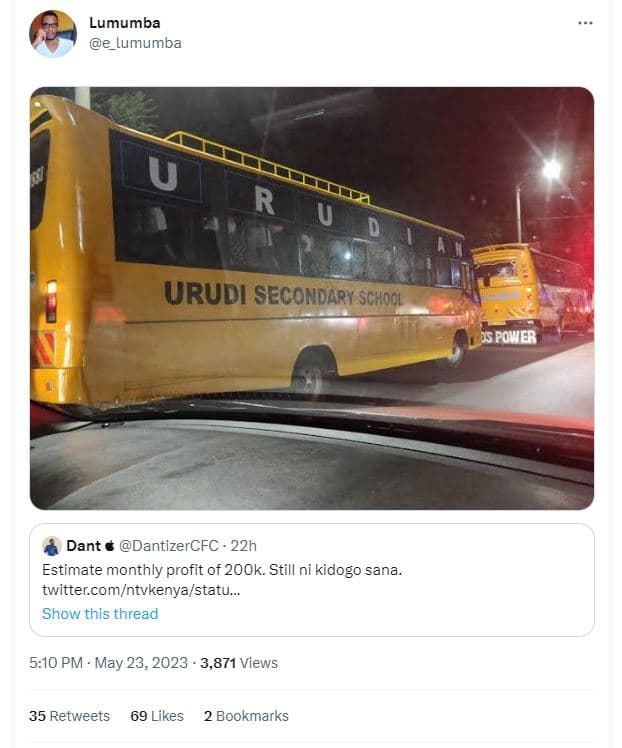
Task: Open the three-dot more options menu
Action: tap(585, 23)
